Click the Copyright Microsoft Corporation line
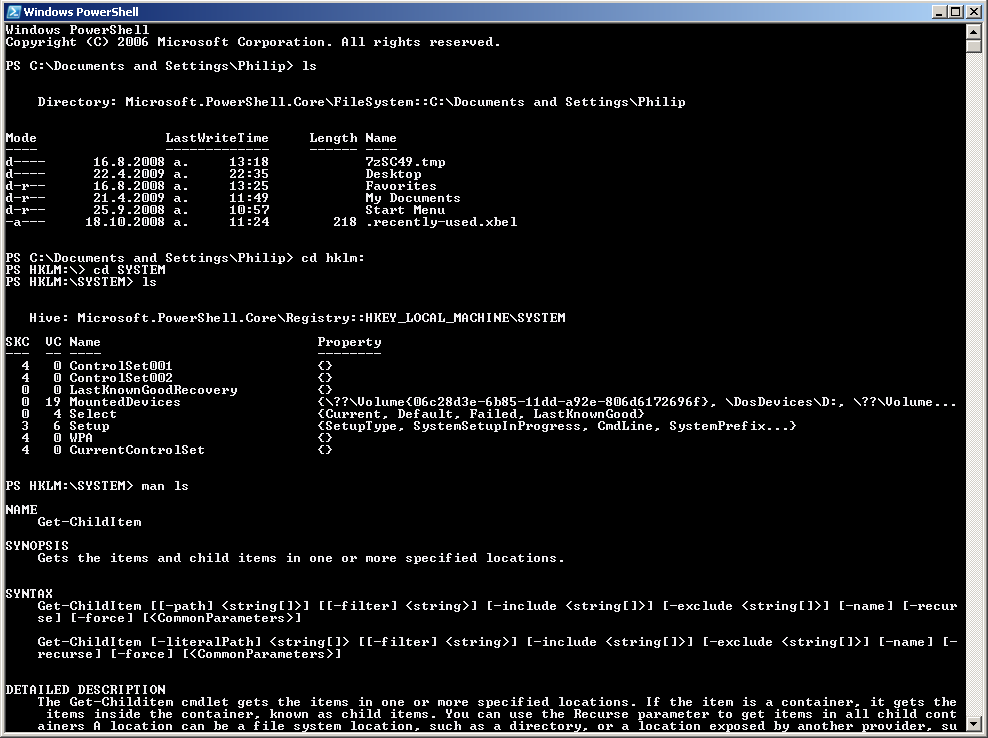 [253, 42]
